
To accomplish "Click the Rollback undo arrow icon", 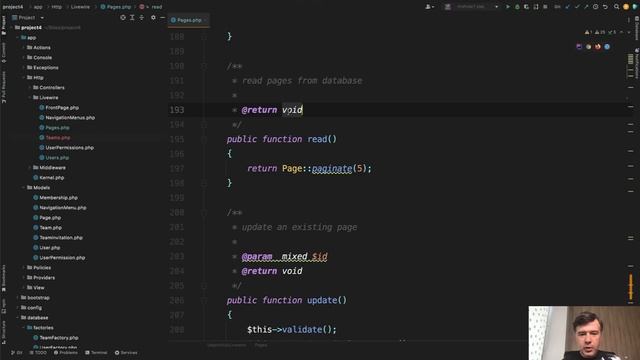I will tap(605, 7).
